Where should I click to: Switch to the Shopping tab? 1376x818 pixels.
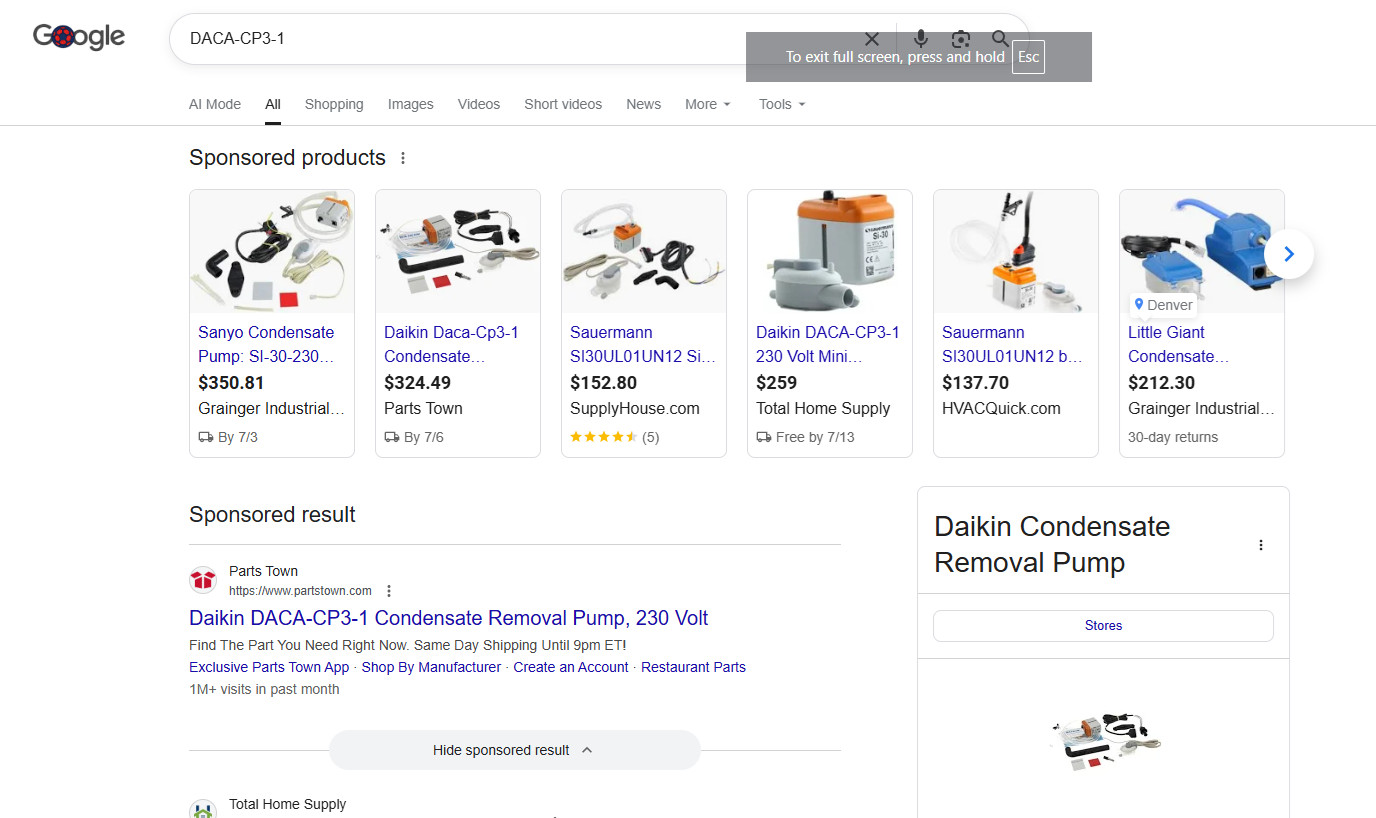coord(334,104)
